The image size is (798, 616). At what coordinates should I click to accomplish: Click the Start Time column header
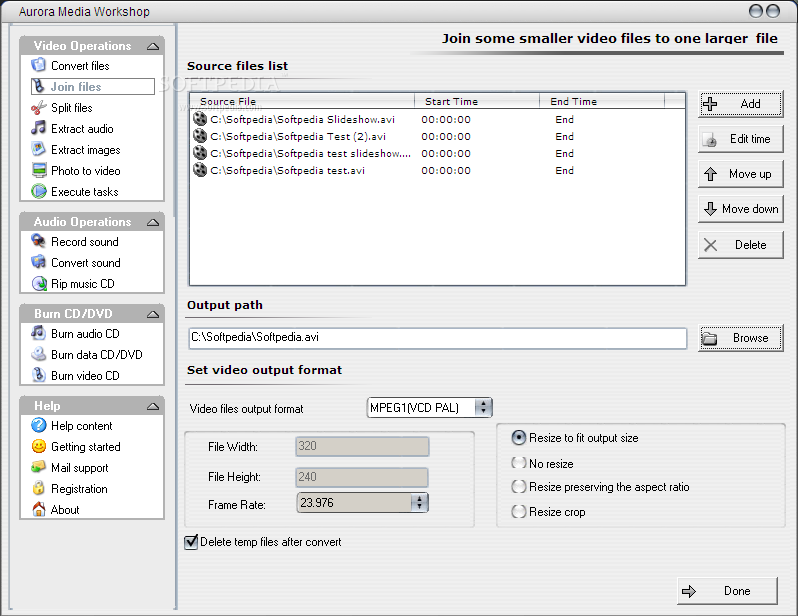pos(477,101)
